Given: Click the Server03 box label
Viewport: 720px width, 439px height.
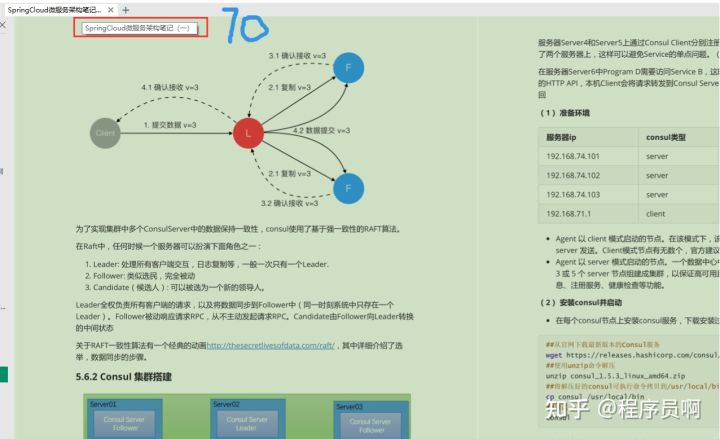Looking at the screenshot, I should pyautogui.click(x=349, y=406).
